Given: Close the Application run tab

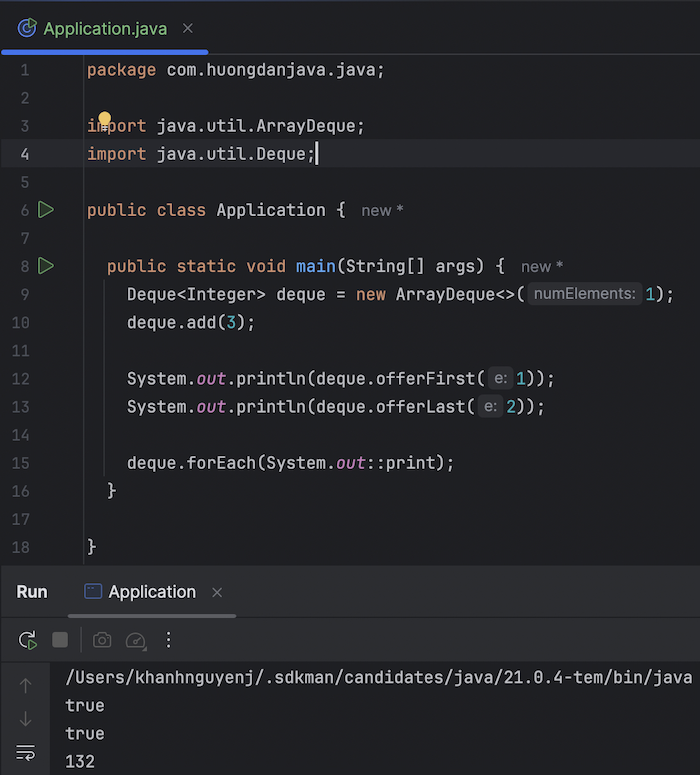Looking at the screenshot, I should pyautogui.click(x=217, y=593).
